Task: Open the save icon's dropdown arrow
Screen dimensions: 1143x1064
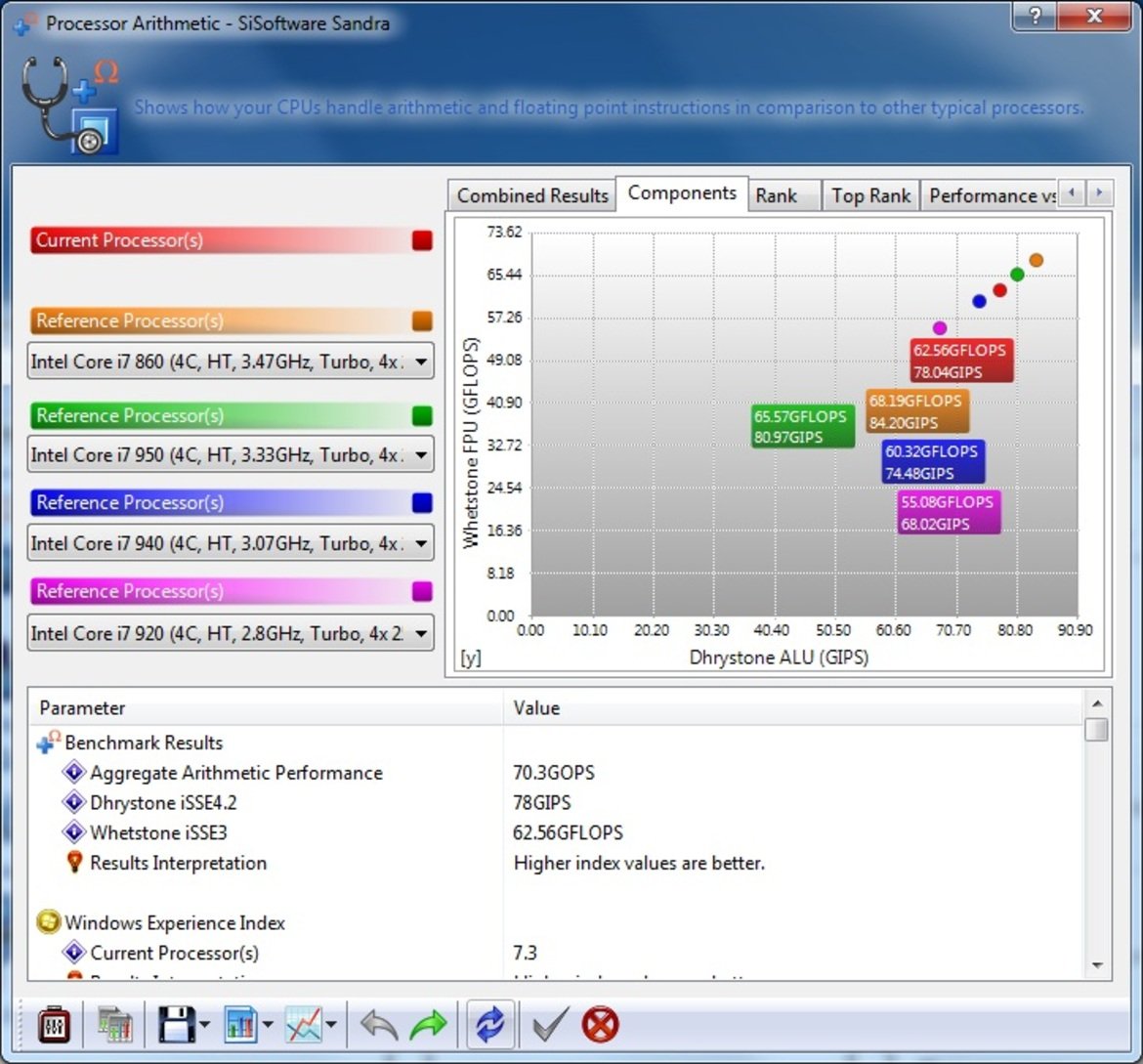Action: [x=204, y=1025]
